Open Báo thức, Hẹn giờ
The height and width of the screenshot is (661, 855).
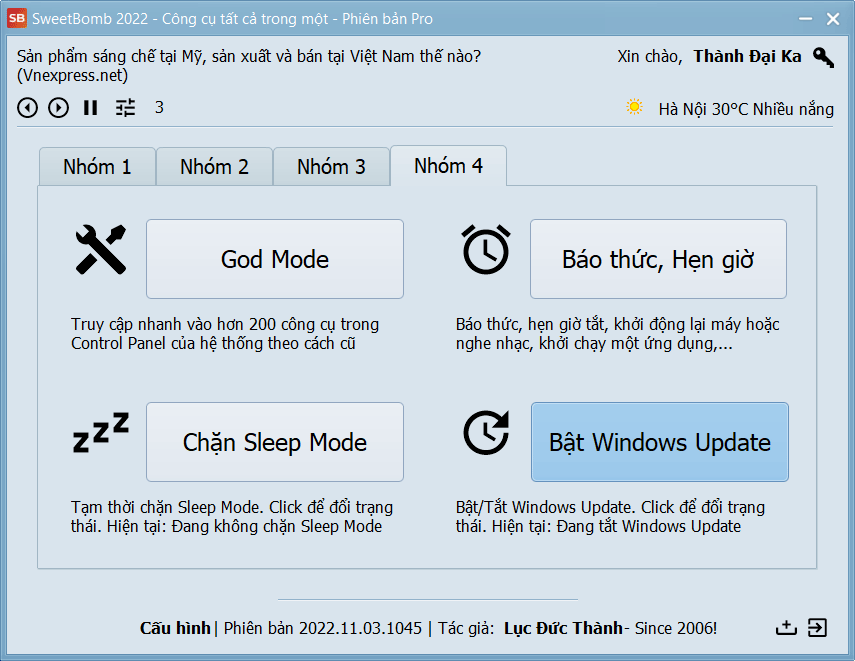click(658, 259)
